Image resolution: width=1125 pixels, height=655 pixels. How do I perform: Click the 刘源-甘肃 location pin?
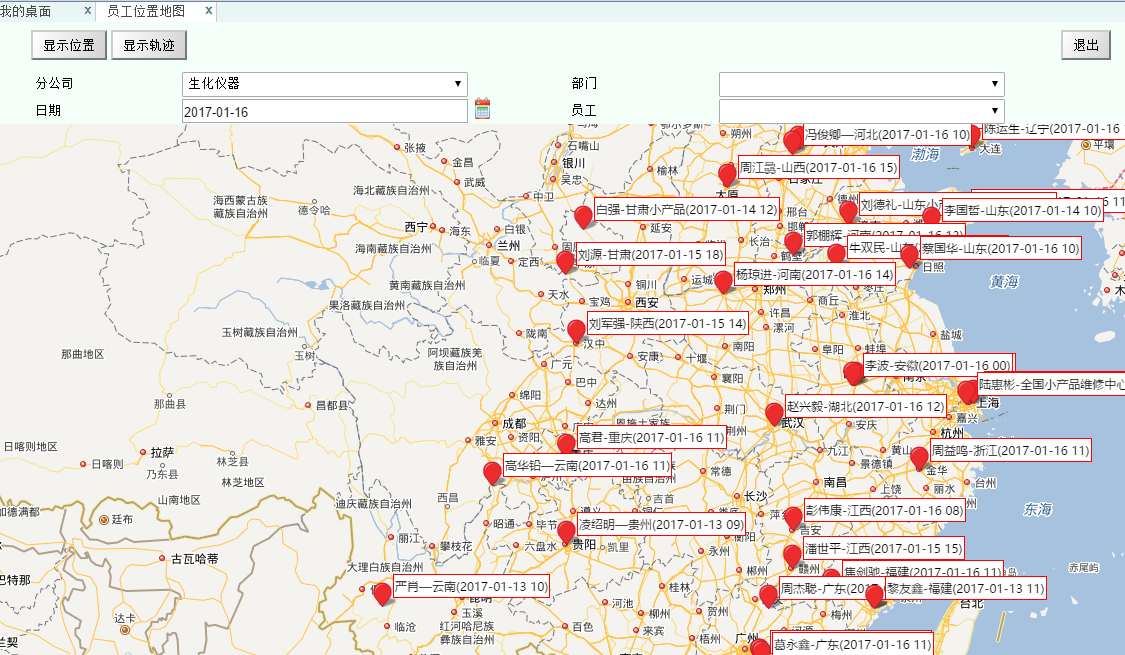(564, 261)
